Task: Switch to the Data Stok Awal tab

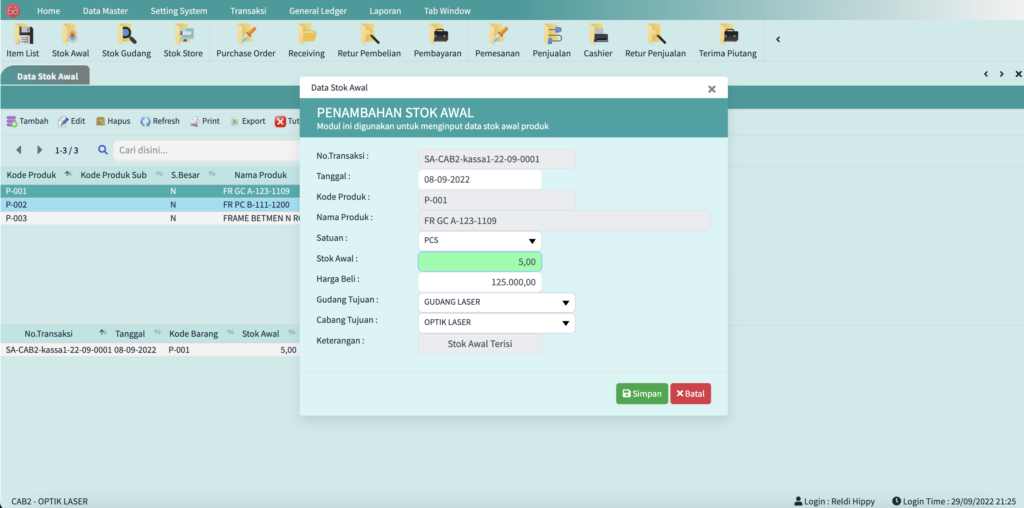Action: [x=46, y=76]
